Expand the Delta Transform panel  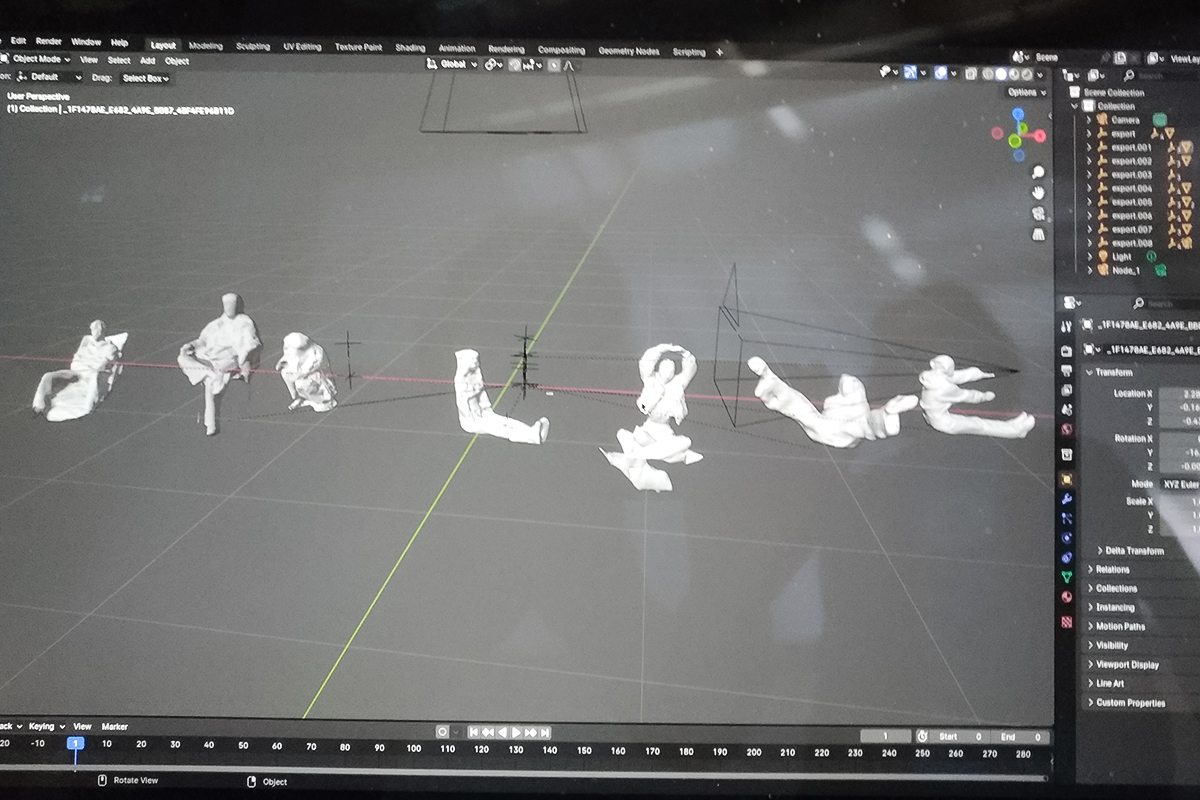(x=1099, y=550)
